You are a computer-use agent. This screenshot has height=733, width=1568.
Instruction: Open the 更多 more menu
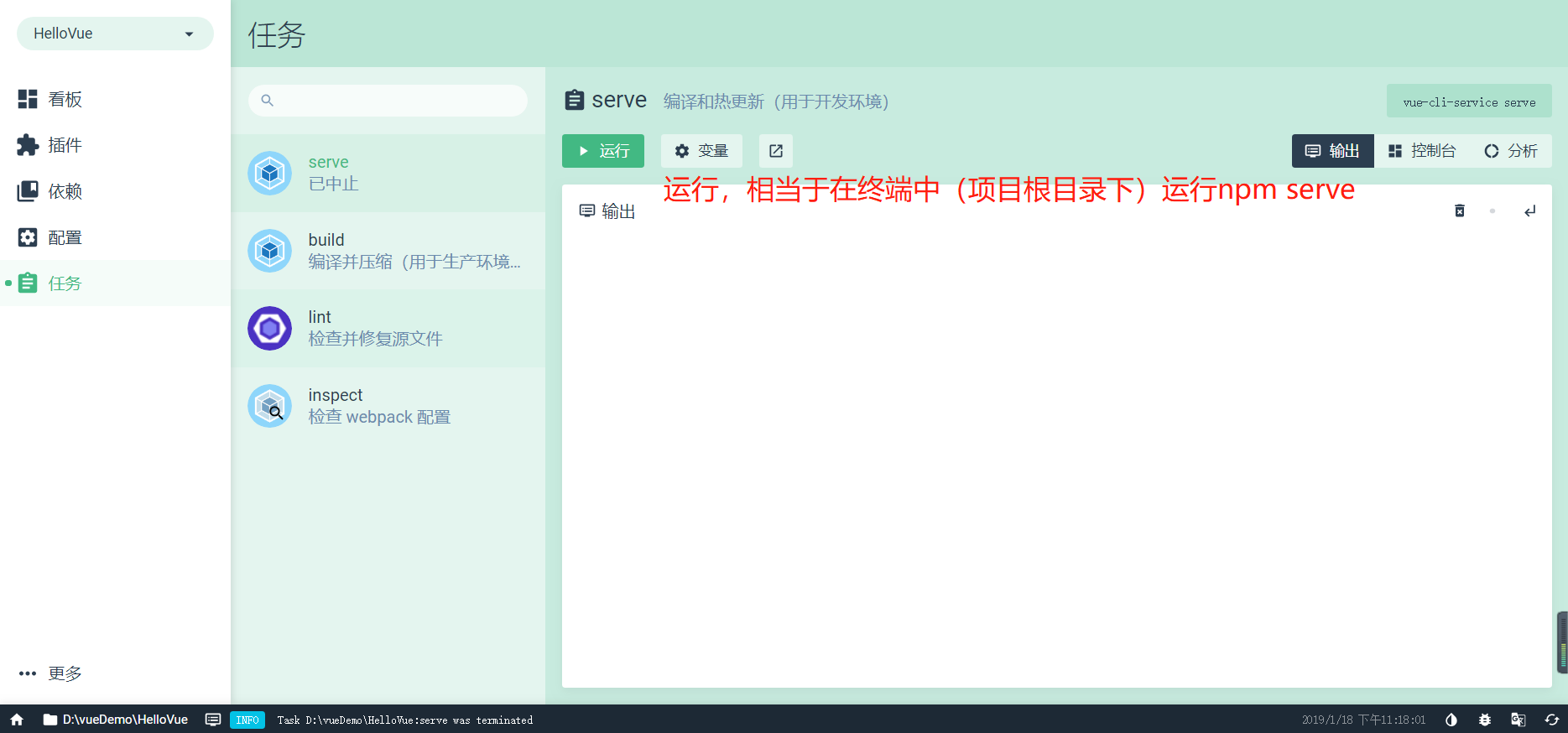click(115, 673)
